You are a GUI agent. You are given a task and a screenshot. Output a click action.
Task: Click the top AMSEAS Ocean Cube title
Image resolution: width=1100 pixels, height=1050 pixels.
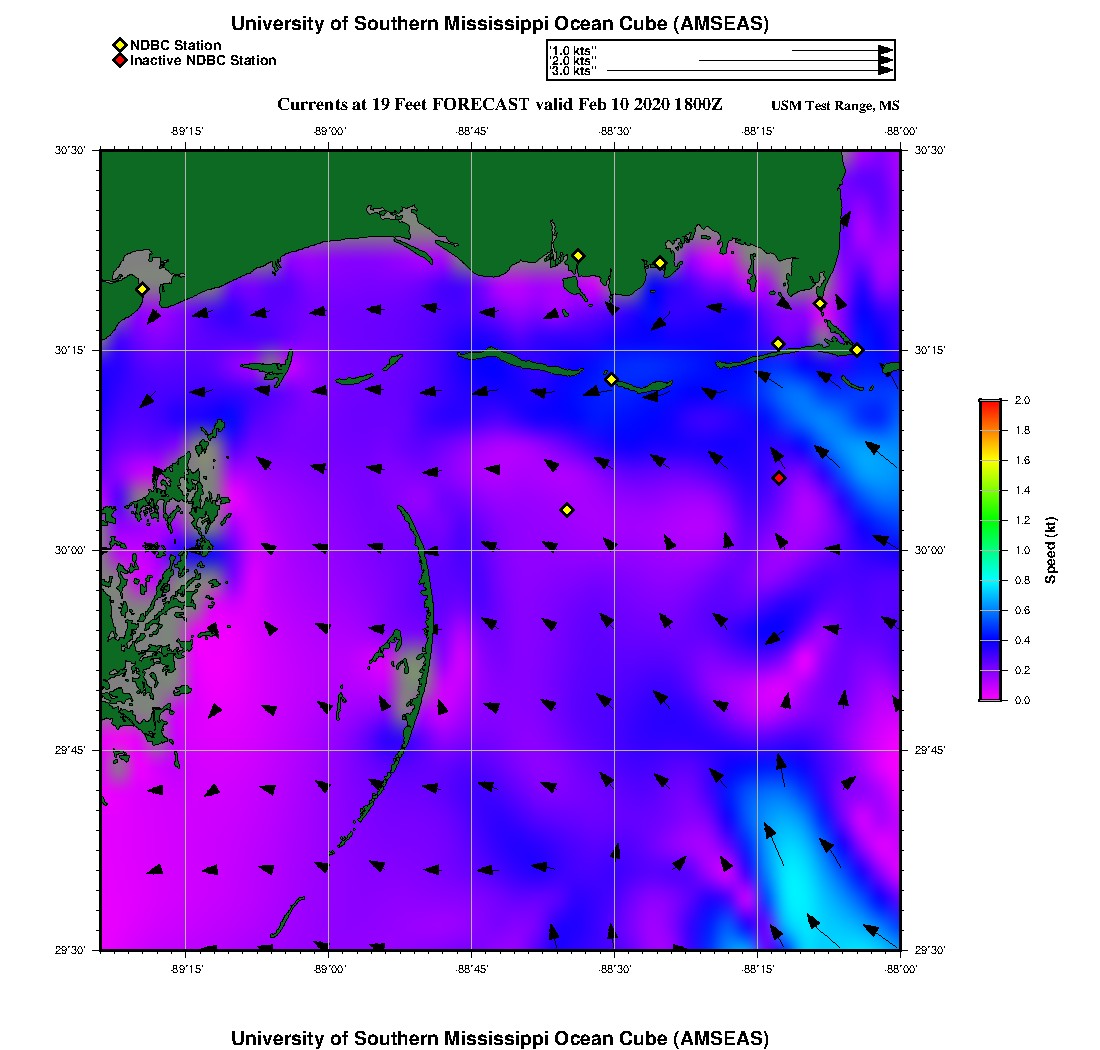pos(499,24)
